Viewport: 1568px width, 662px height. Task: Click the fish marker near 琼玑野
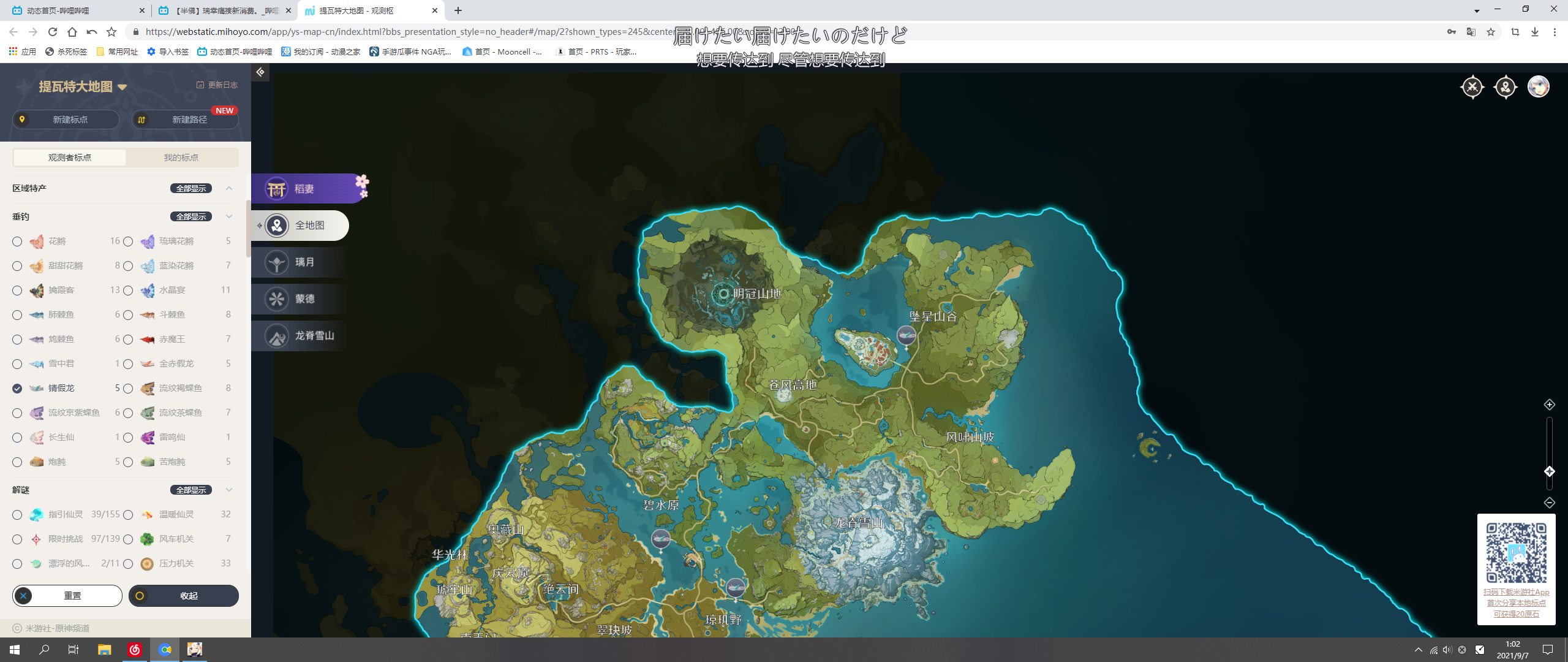736,588
